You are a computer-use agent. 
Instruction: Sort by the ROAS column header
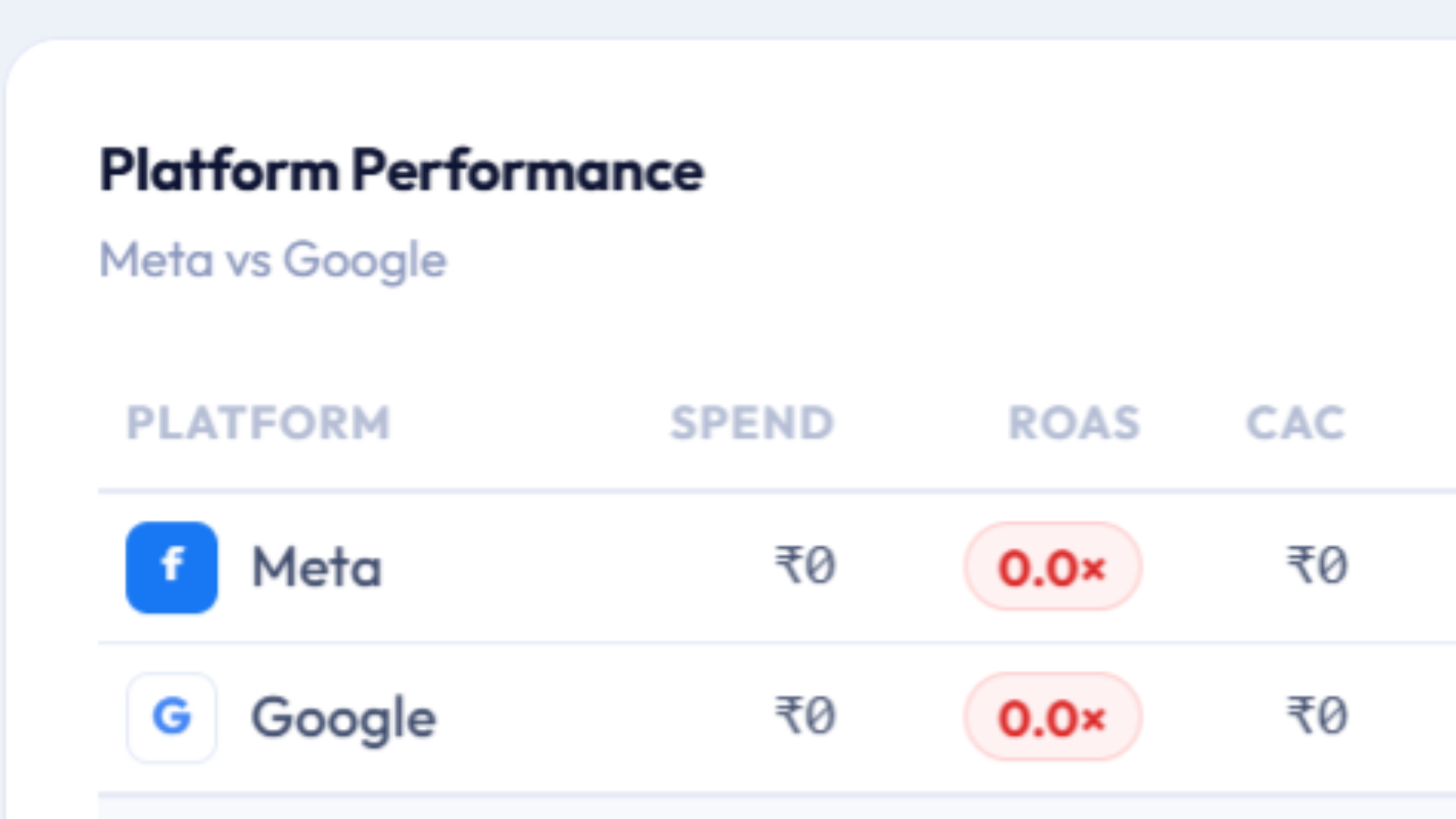[x=1074, y=423]
